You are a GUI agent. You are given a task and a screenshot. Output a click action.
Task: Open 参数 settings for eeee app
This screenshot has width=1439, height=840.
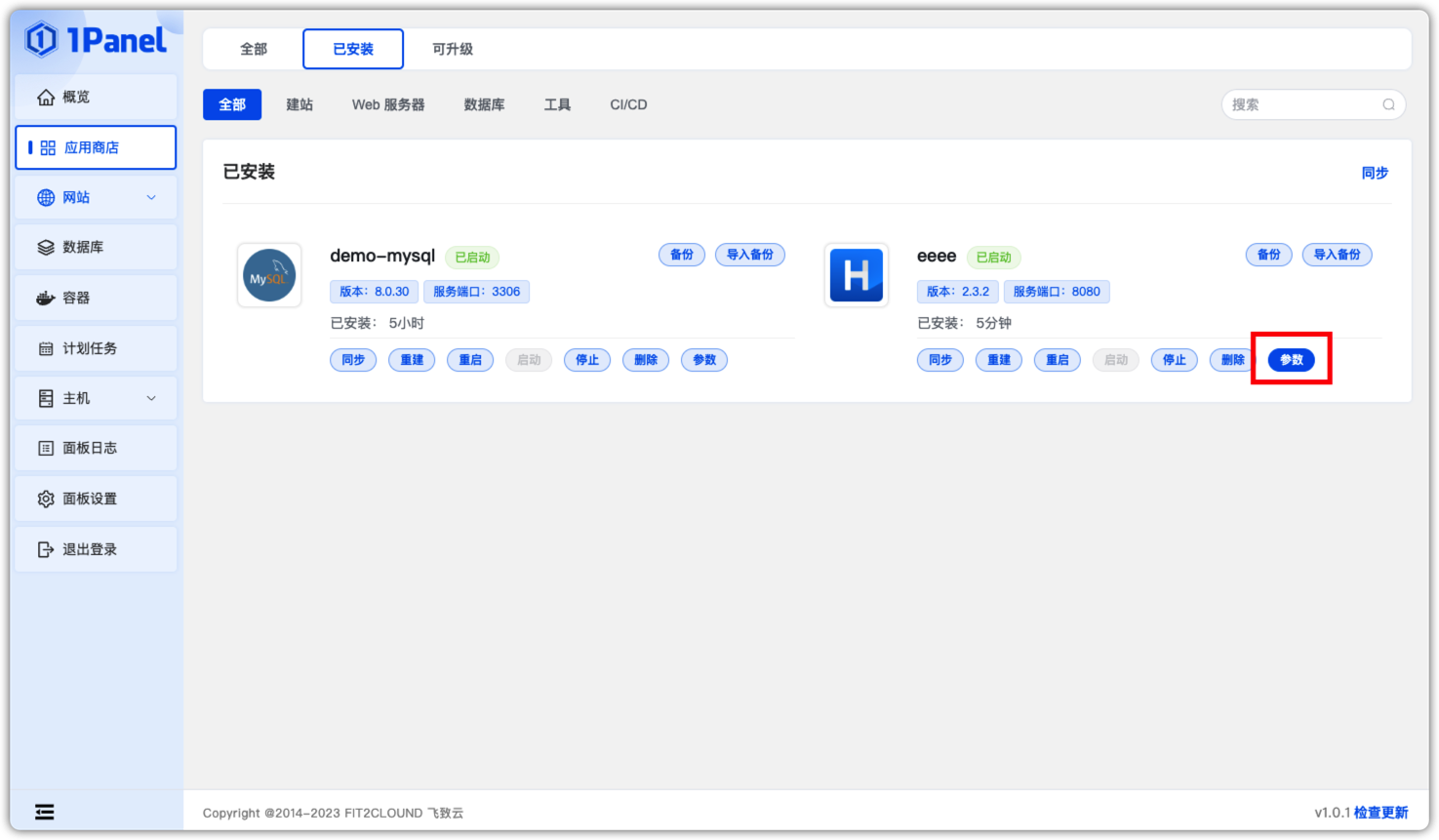pyautogui.click(x=1291, y=359)
